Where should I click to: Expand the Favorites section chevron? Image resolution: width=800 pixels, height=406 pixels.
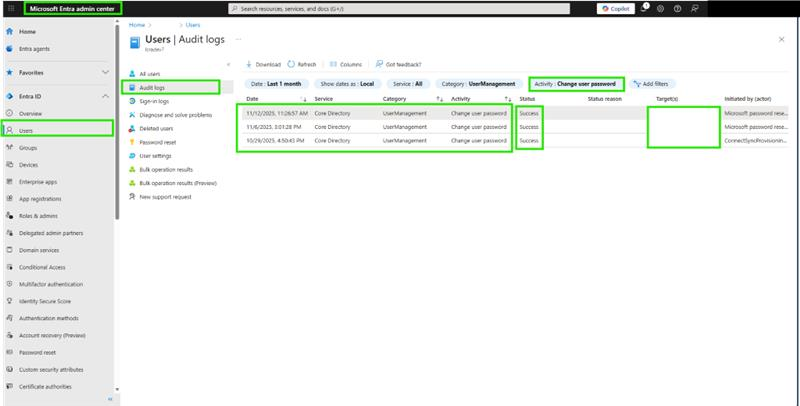[x=105, y=72]
